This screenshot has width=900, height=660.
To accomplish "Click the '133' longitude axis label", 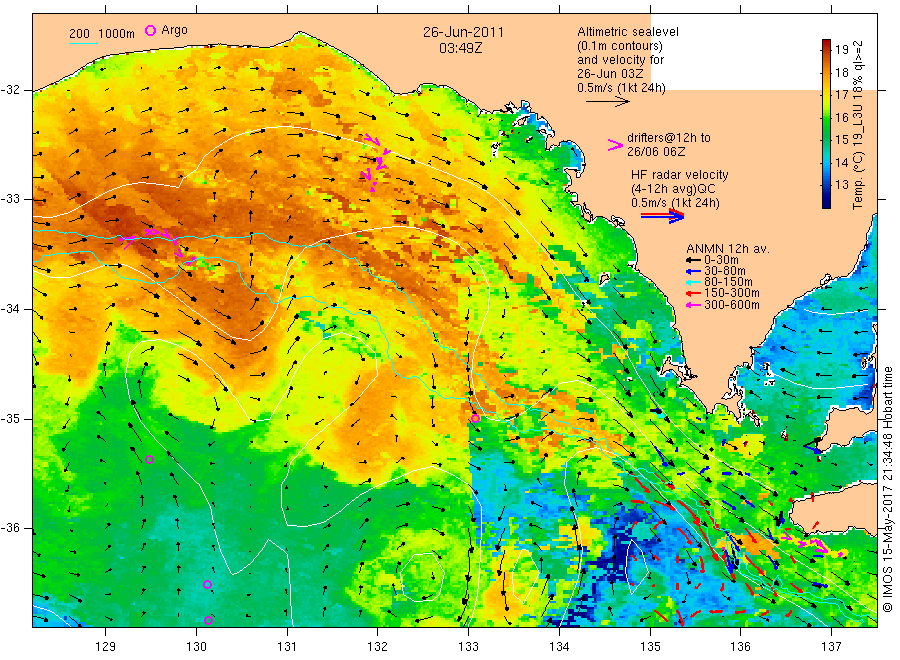I will (468, 647).
